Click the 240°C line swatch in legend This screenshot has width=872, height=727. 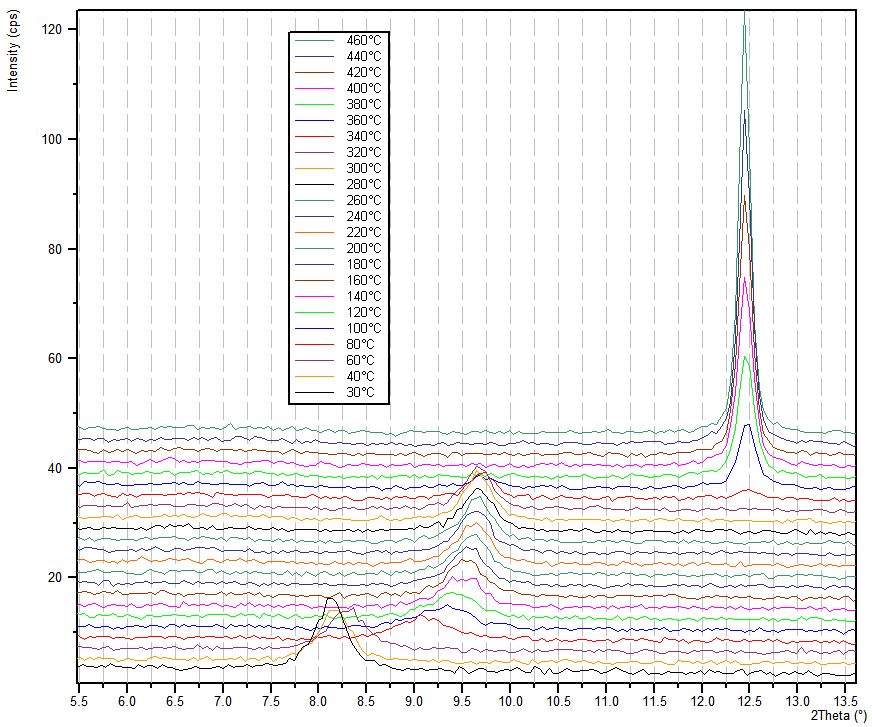pyautogui.click(x=313, y=216)
